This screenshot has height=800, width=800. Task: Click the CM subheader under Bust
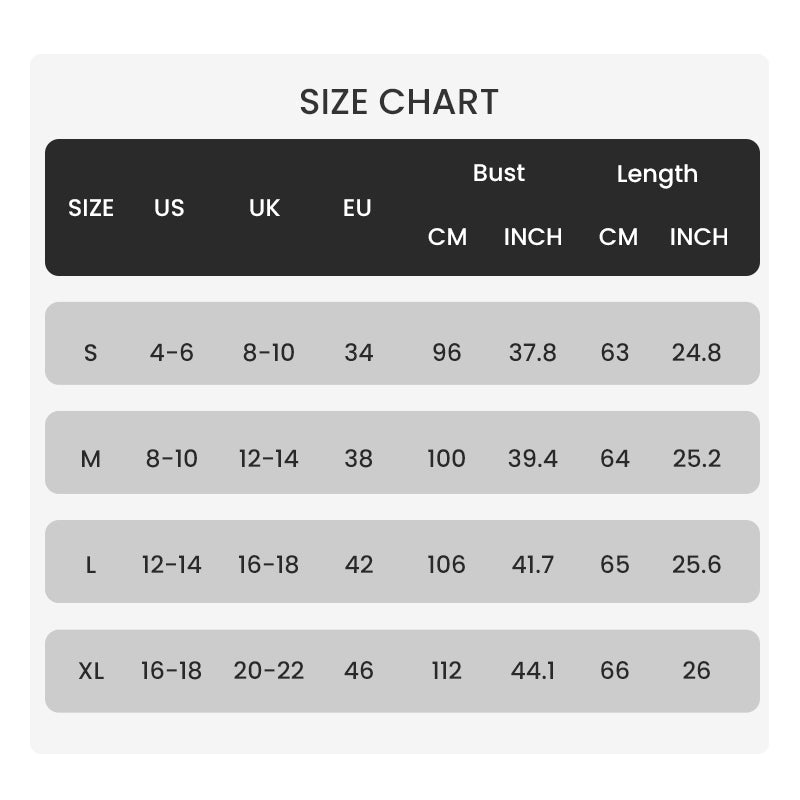click(447, 237)
